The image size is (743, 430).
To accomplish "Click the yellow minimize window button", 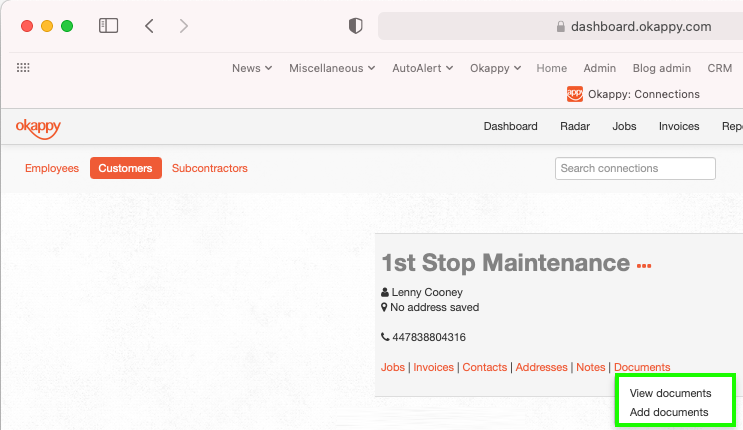I will click(47, 26).
